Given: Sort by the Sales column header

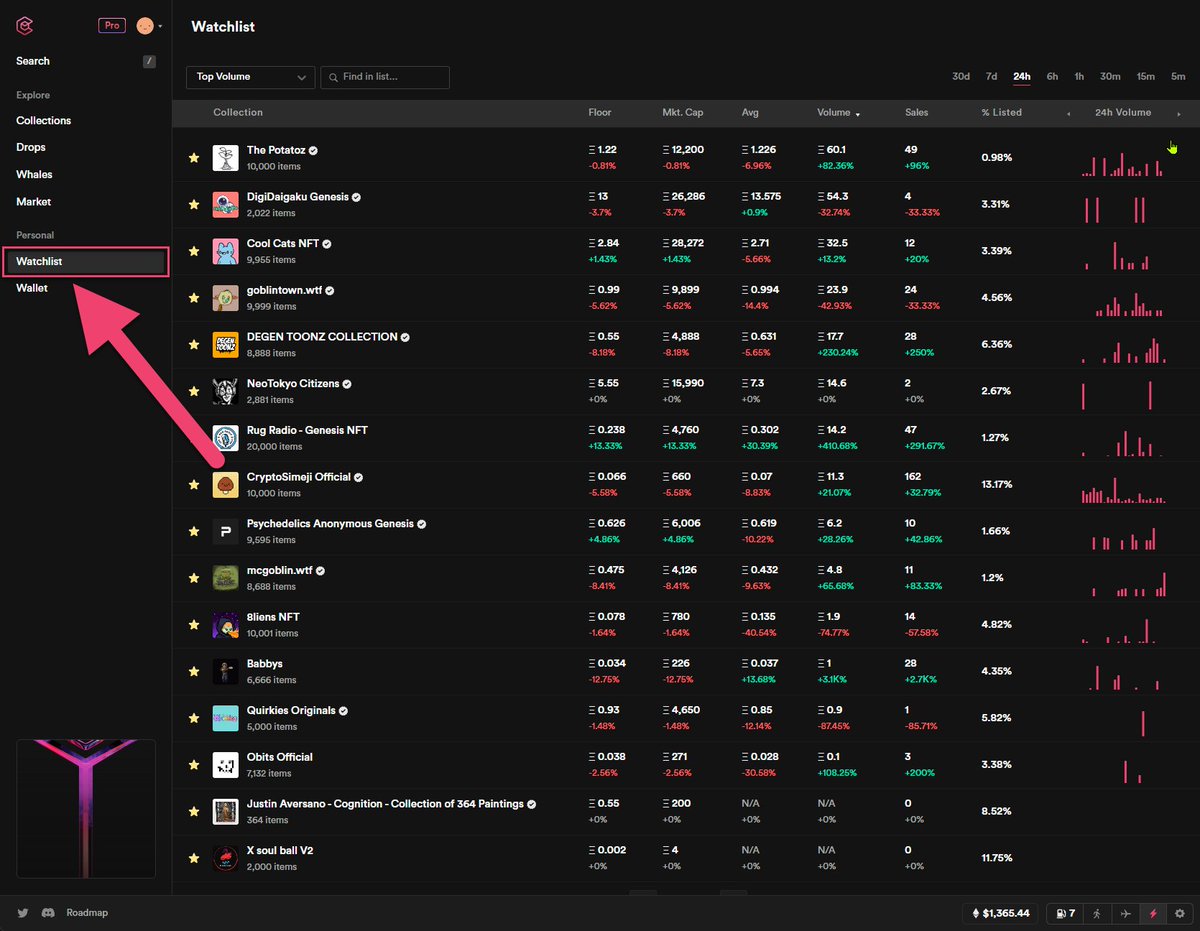Looking at the screenshot, I should coord(917,113).
